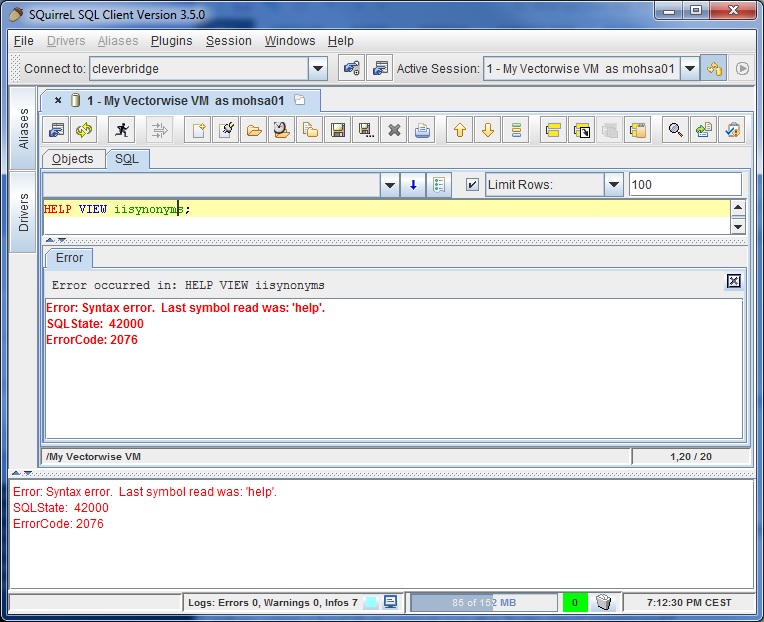The width and height of the screenshot is (764, 622).
Task: Click the Print icon in the toolbar
Action: [x=422, y=130]
